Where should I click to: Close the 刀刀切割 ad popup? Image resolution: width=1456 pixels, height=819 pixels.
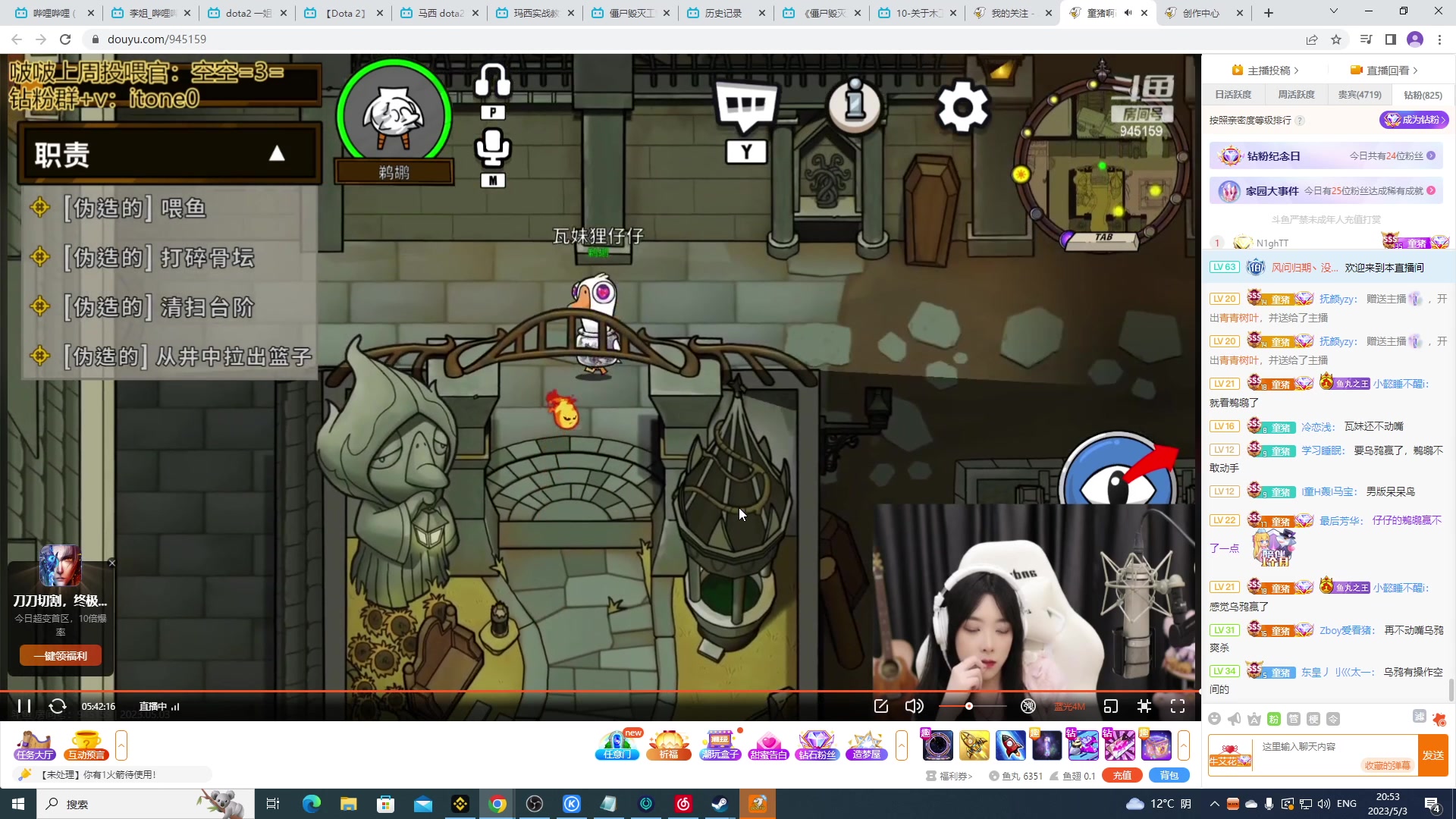[x=112, y=563]
